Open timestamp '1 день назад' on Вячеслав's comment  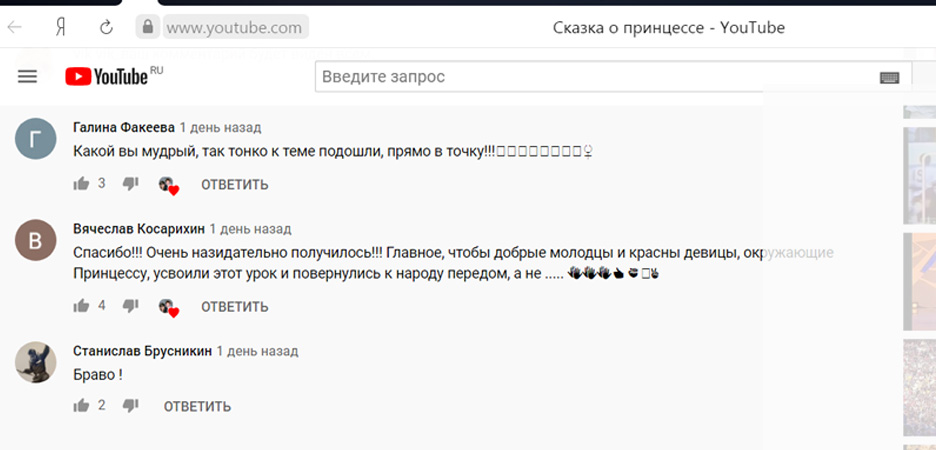pyautogui.click(x=250, y=229)
